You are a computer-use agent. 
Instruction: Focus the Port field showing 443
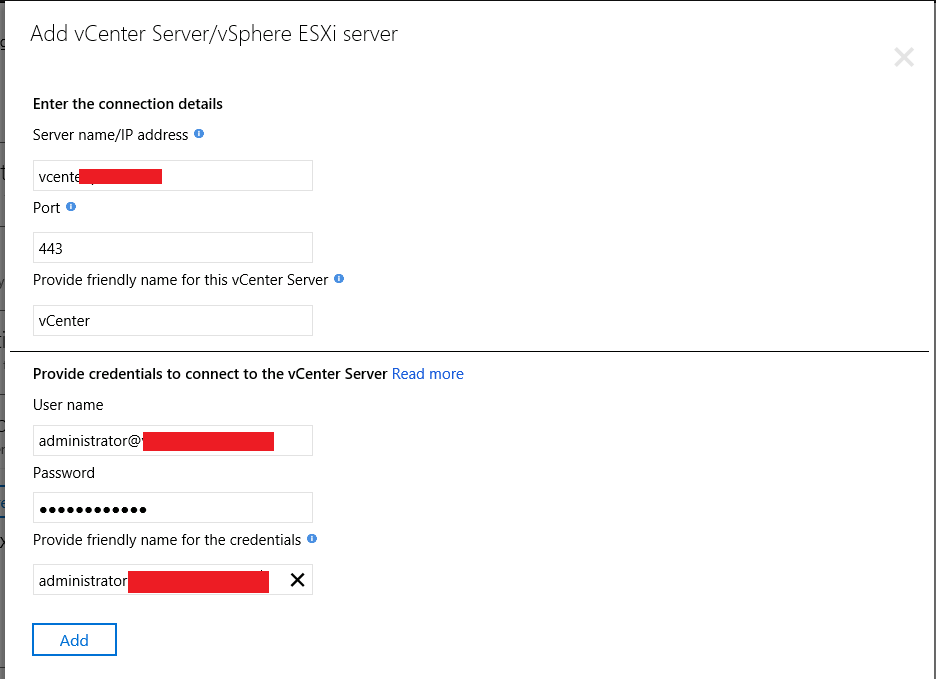click(173, 248)
